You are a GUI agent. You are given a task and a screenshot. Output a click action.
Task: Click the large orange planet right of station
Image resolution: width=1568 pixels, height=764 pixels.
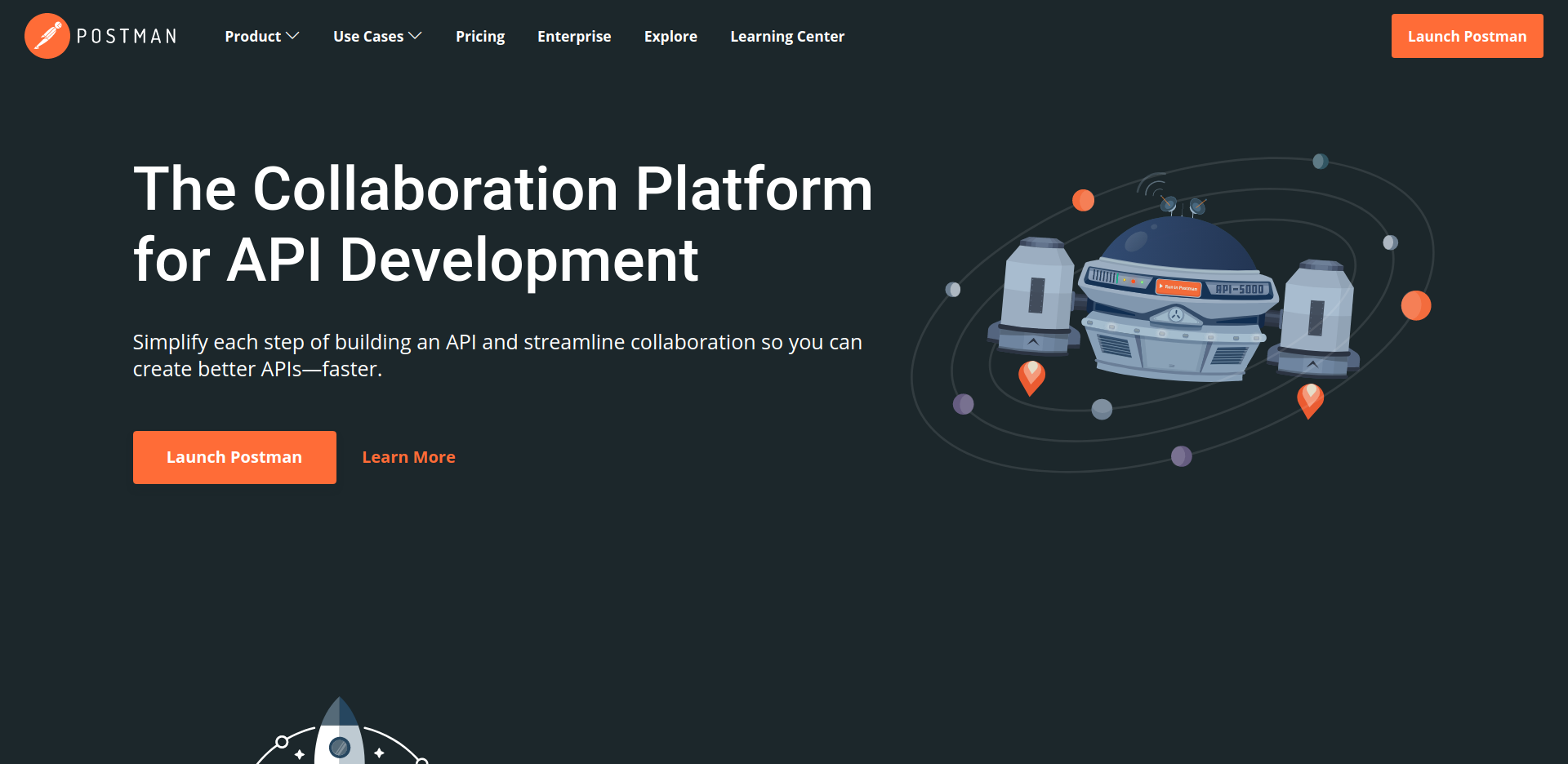pos(1415,305)
